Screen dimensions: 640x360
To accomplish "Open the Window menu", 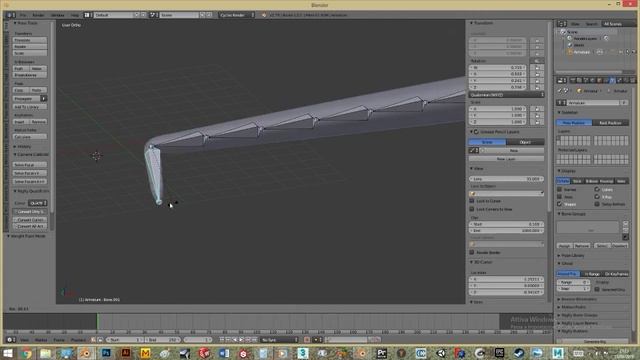I will click(58, 15).
